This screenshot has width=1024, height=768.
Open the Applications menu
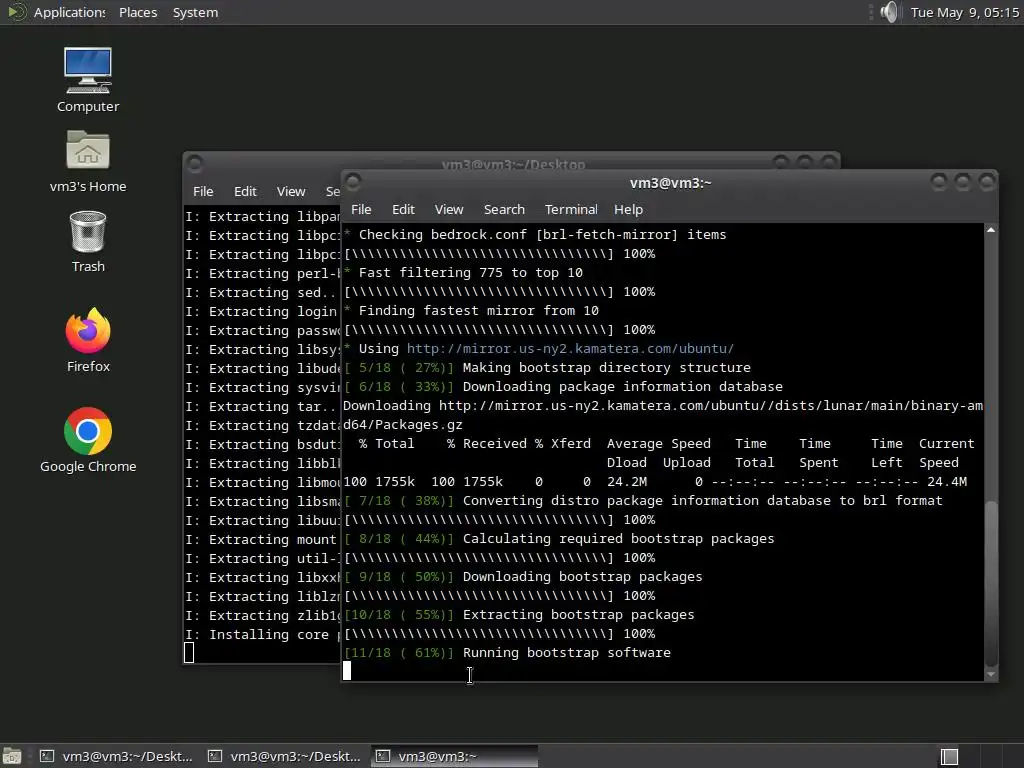(x=69, y=12)
